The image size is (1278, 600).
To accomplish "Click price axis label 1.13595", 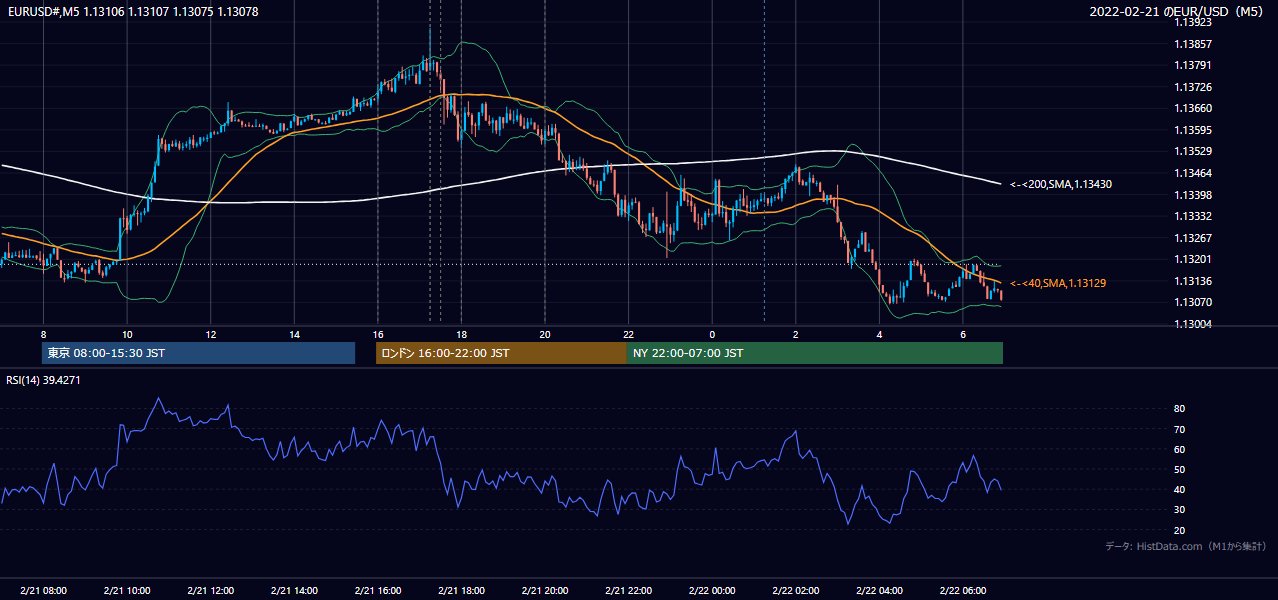I will (1193, 130).
